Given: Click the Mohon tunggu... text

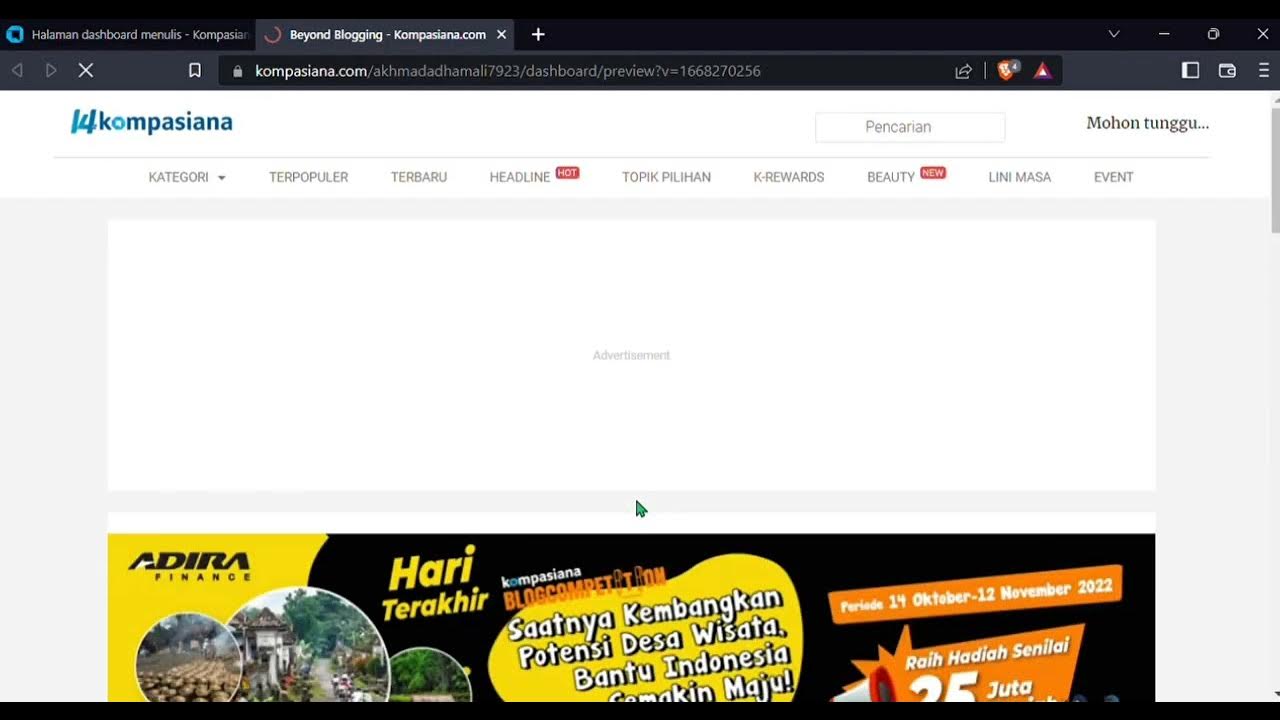Looking at the screenshot, I should point(1148,123).
